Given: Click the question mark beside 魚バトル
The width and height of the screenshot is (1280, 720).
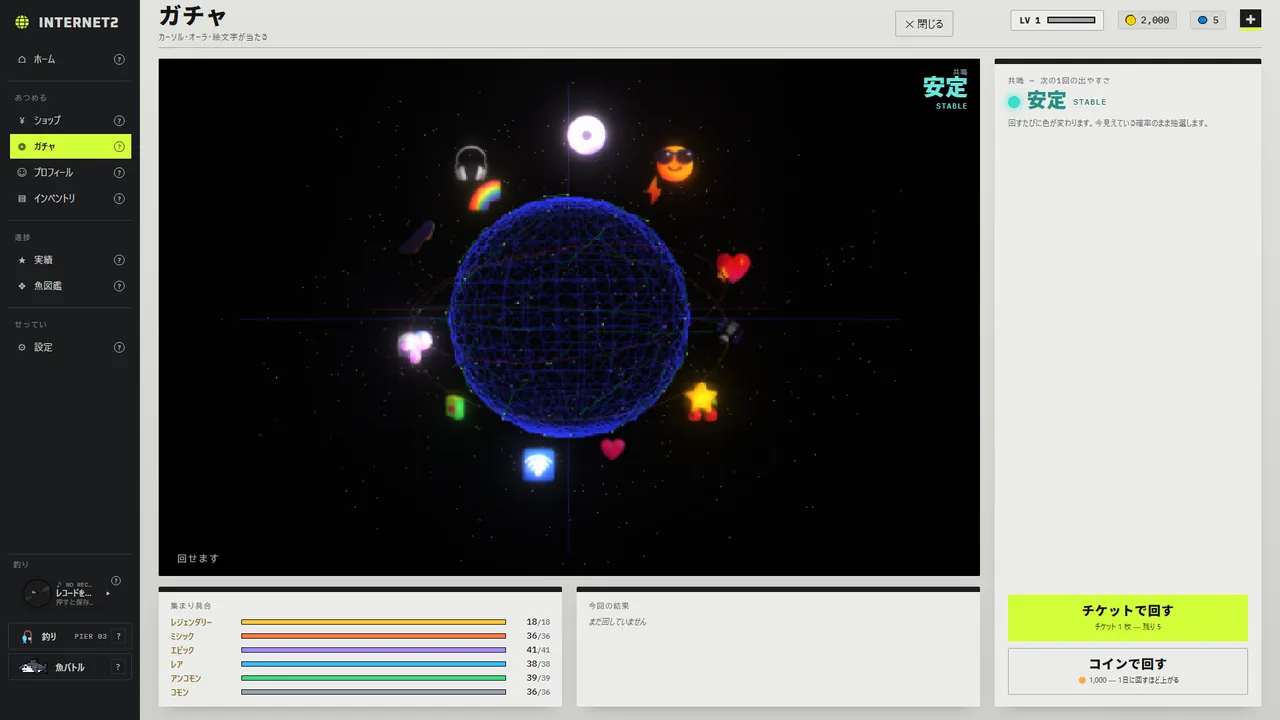Looking at the screenshot, I should click(x=119, y=667).
